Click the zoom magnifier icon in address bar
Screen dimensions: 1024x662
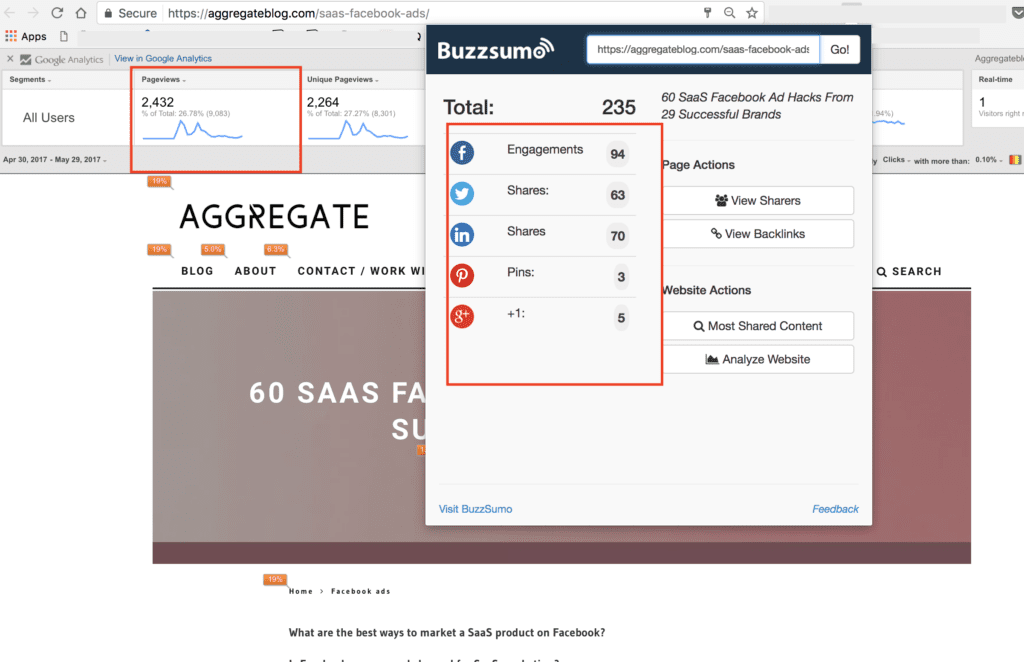click(729, 12)
